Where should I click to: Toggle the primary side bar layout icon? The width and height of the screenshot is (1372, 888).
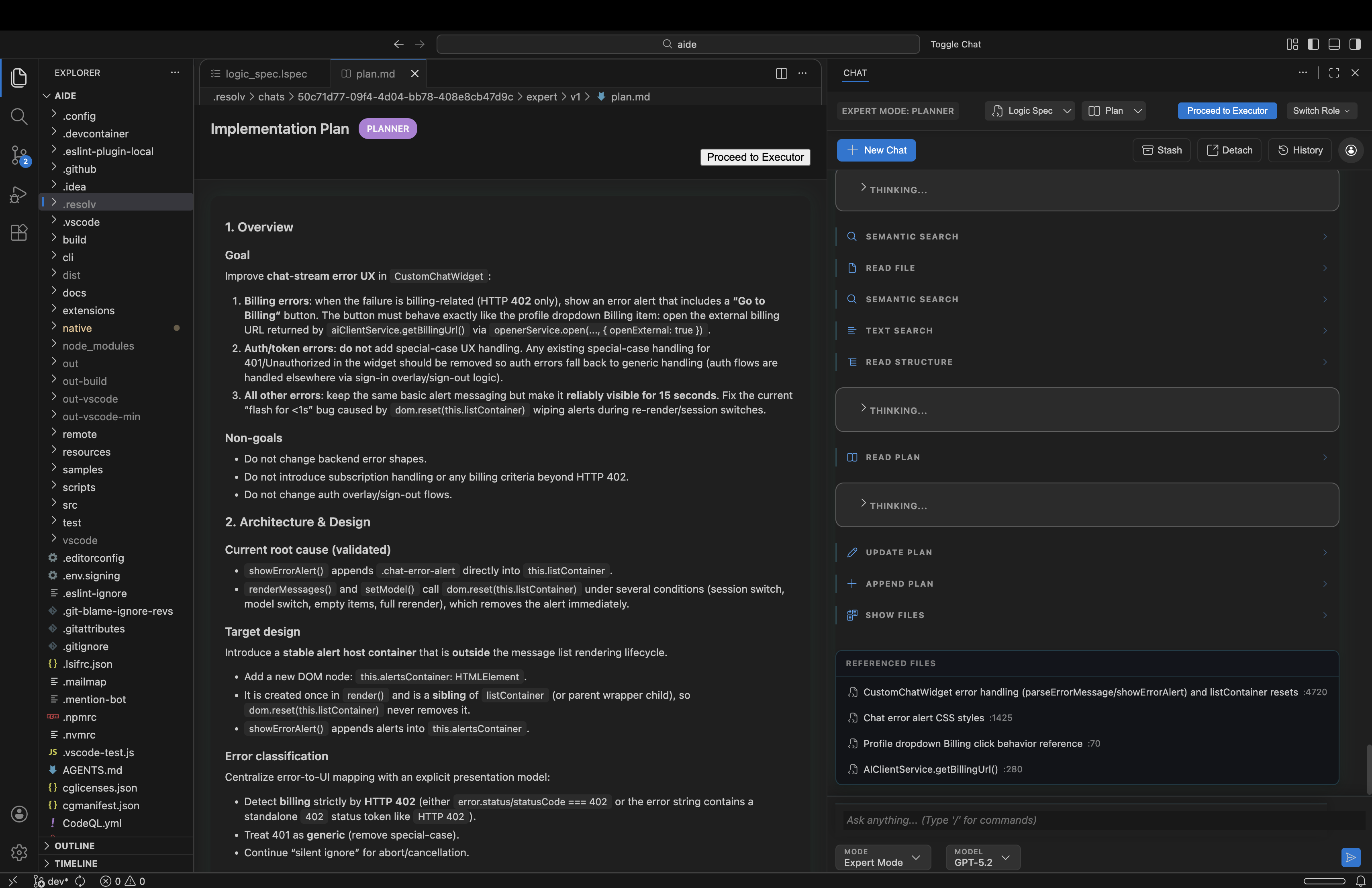pos(1313,44)
